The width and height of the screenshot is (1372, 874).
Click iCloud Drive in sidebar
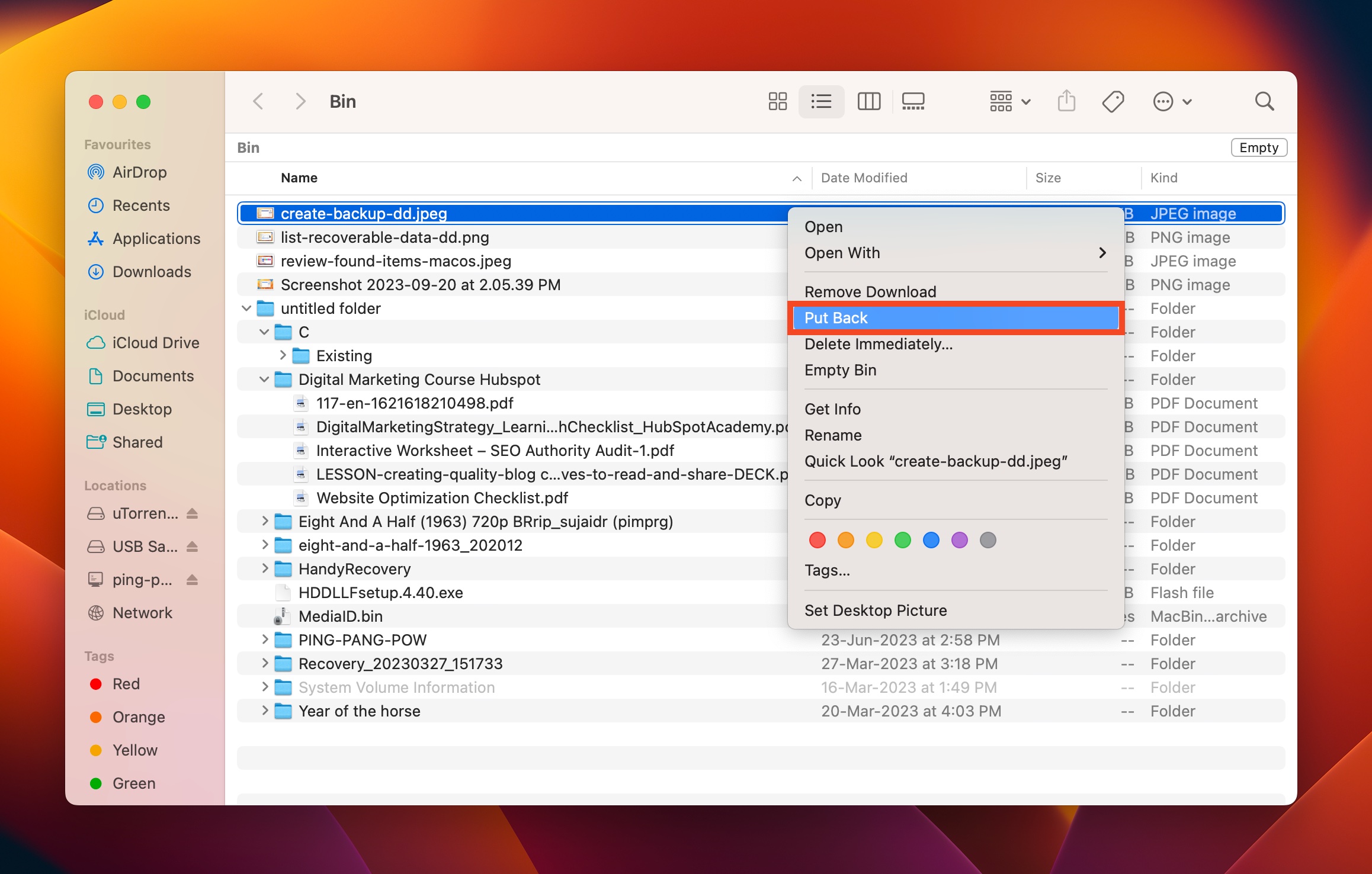[x=155, y=342]
